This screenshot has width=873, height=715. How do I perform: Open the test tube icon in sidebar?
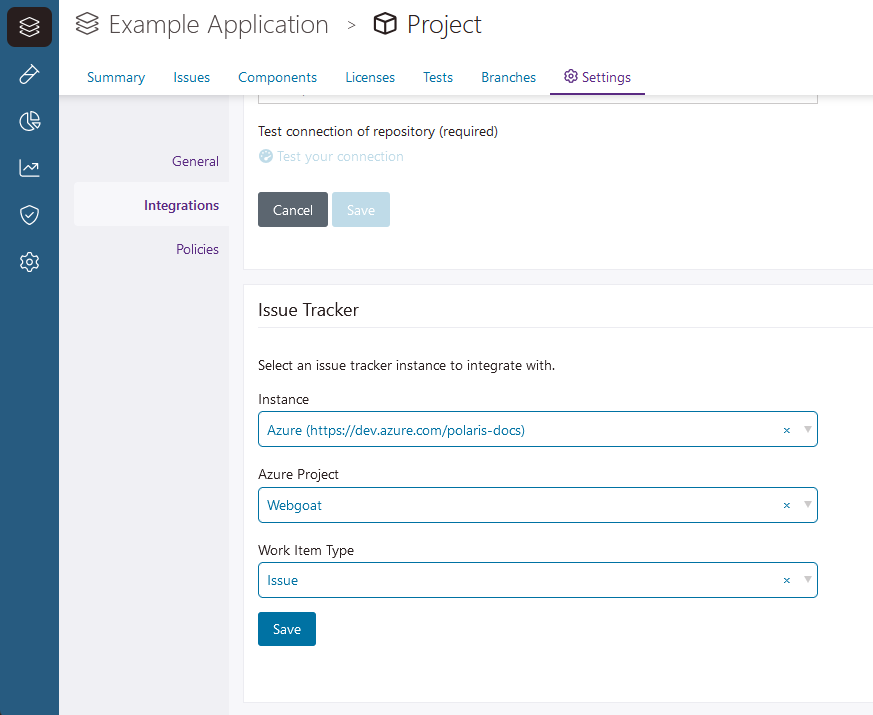29,74
